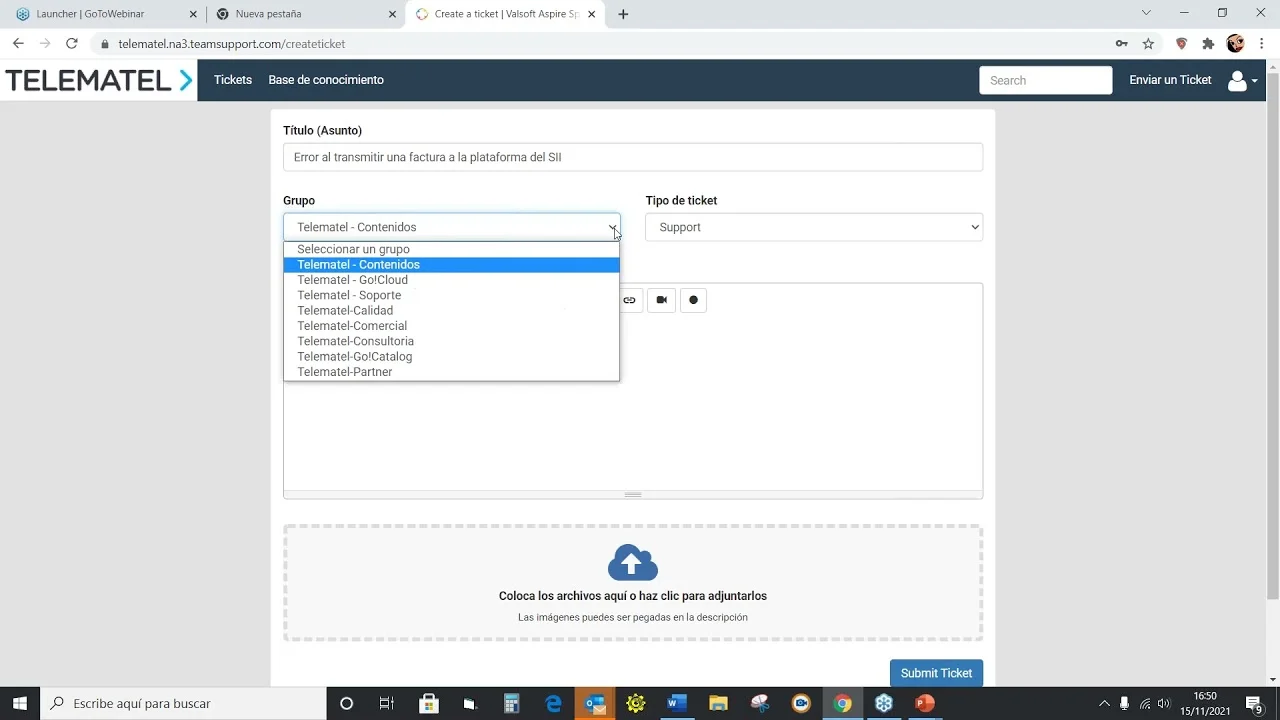The height and width of the screenshot is (720, 1280).
Task: Select 'Telematel-Partner' group
Action: (x=451, y=372)
